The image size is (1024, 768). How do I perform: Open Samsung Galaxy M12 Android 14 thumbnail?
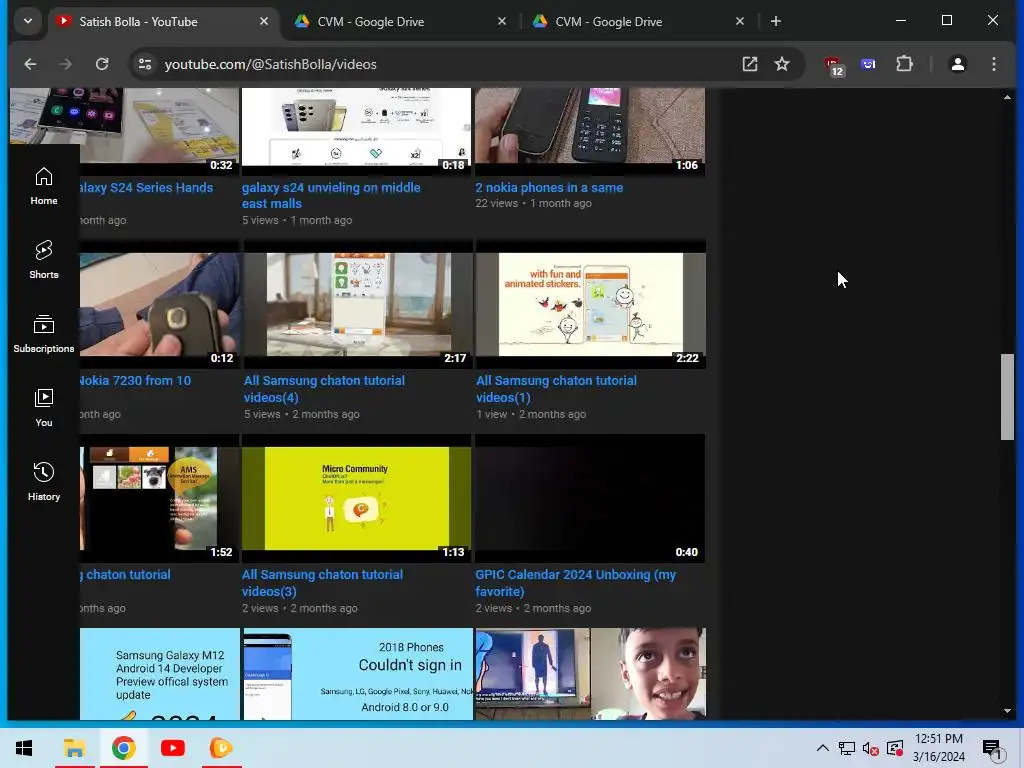coord(159,674)
